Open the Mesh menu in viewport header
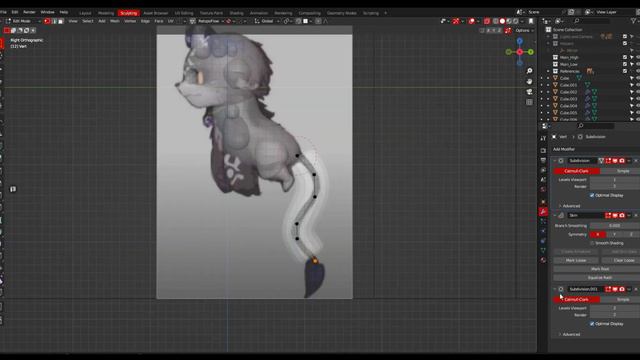The width and height of the screenshot is (640, 360). (x=115, y=21)
